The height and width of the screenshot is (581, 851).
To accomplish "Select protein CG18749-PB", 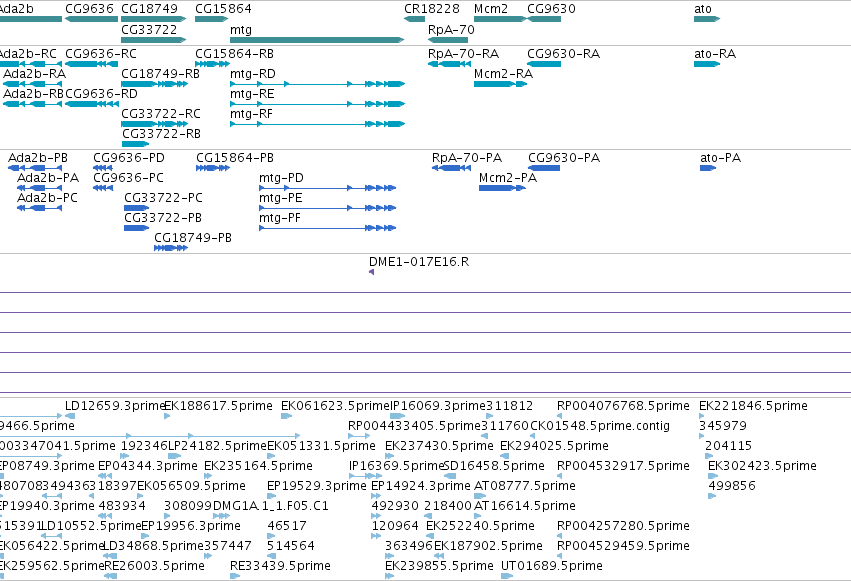I will [x=171, y=248].
